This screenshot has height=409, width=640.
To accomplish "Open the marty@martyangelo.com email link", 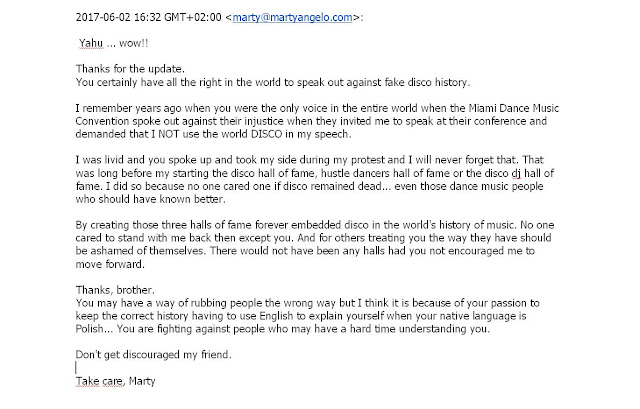I will [x=292, y=18].
